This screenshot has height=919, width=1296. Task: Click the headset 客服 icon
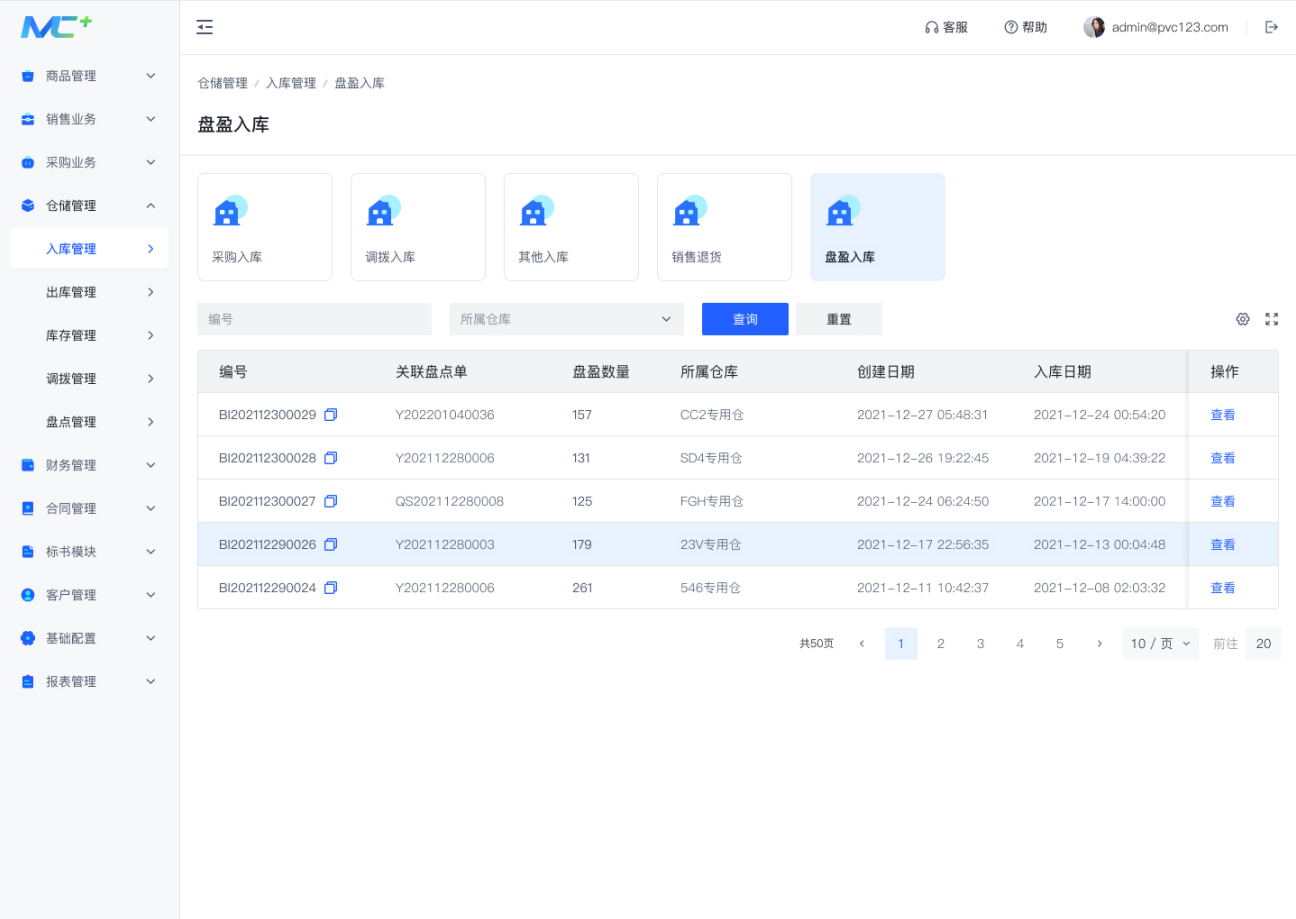coord(932,27)
